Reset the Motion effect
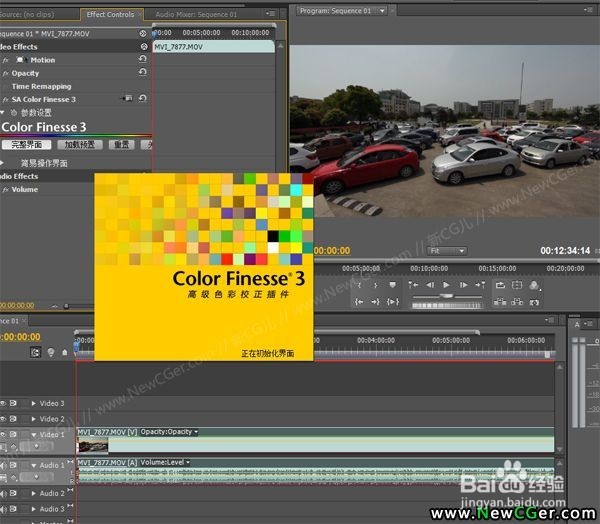600x524 pixels. pyautogui.click(x=142, y=59)
